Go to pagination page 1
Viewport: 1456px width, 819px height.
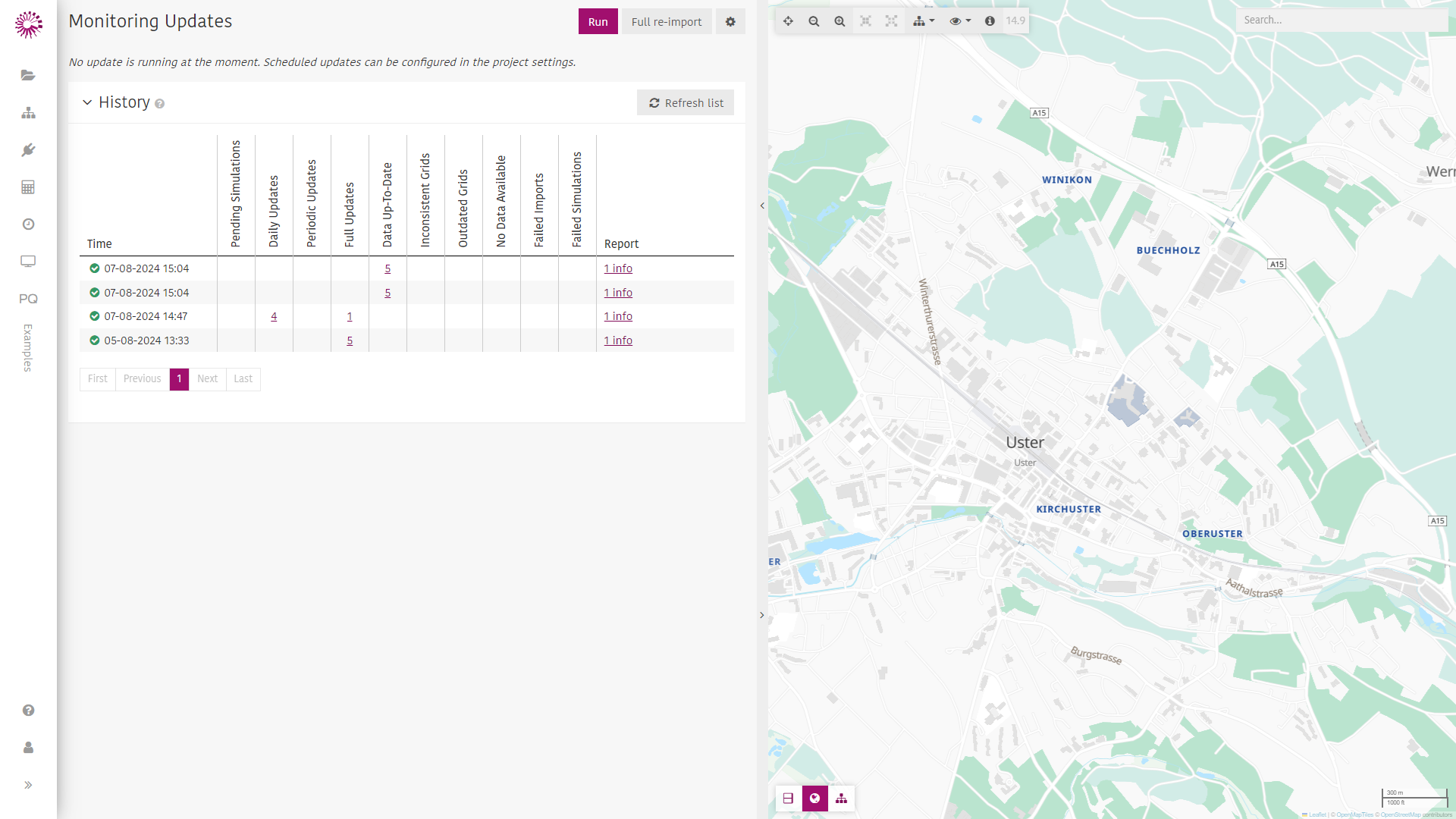tap(179, 379)
